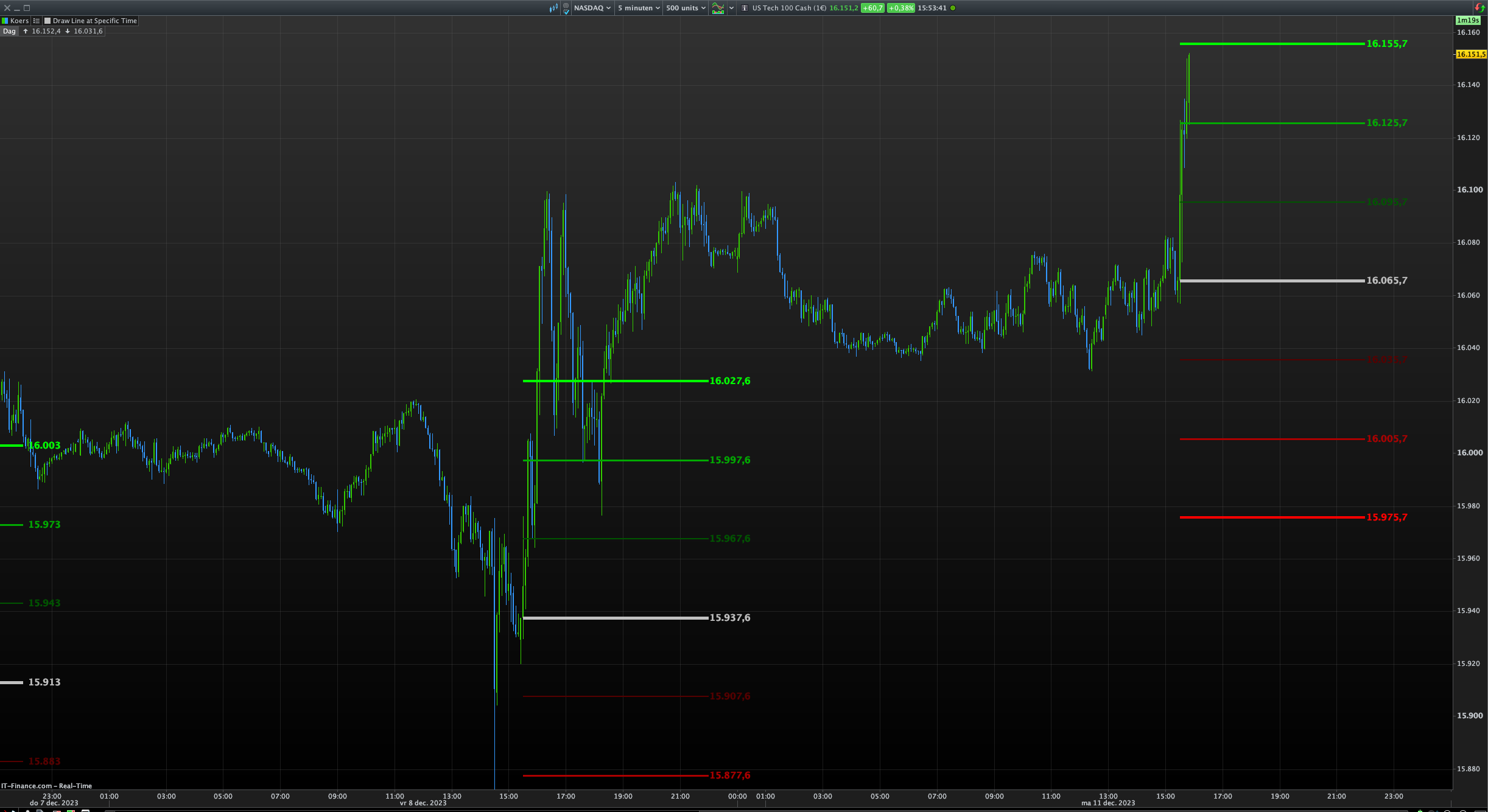Screen dimensions: 1488x812
Task: Click the green connection status dot
Action: [x=953, y=8]
